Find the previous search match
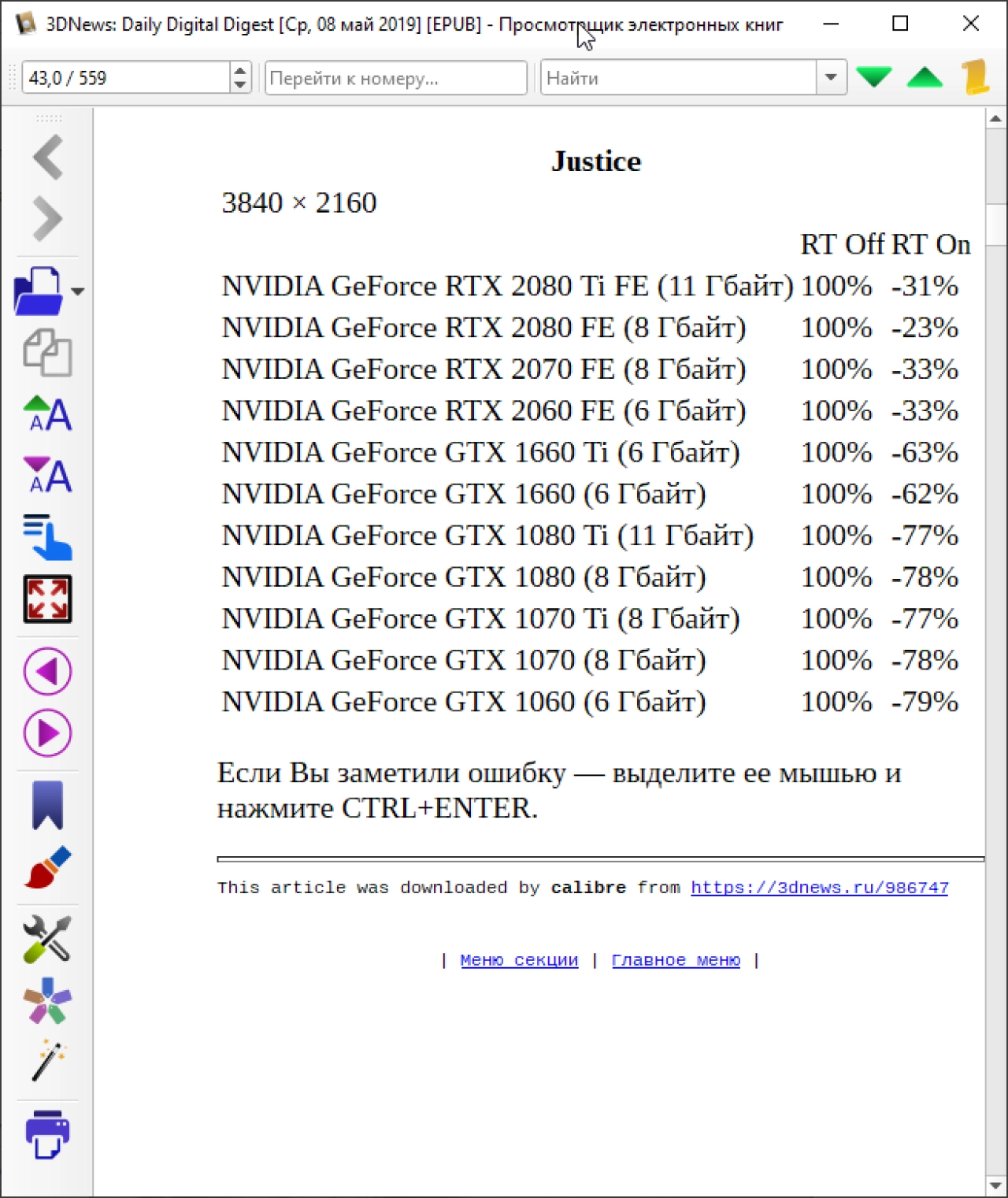 [925, 77]
